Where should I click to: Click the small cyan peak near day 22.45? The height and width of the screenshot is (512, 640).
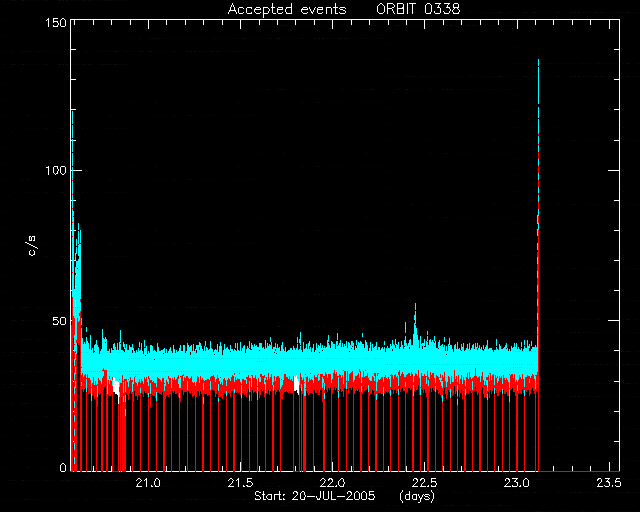point(415,323)
